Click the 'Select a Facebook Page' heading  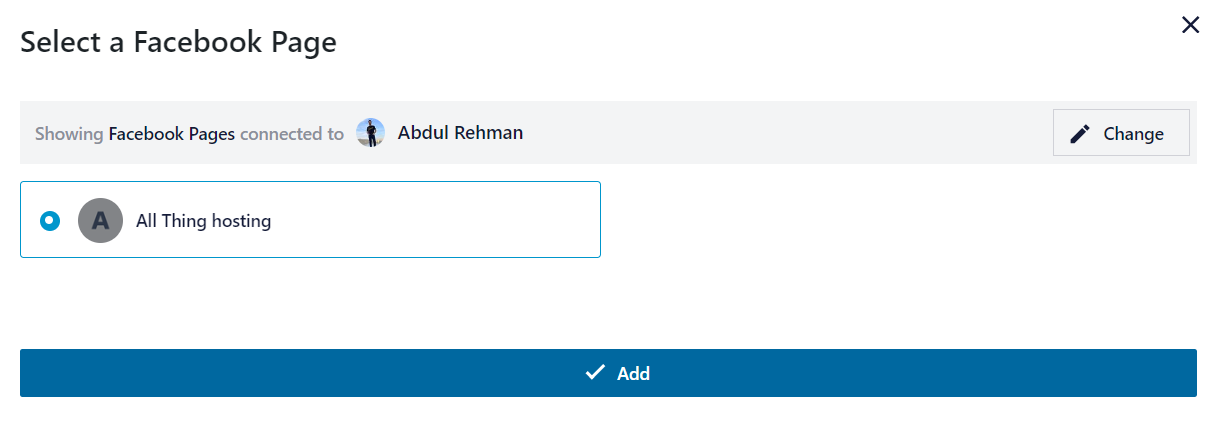(x=178, y=42)
